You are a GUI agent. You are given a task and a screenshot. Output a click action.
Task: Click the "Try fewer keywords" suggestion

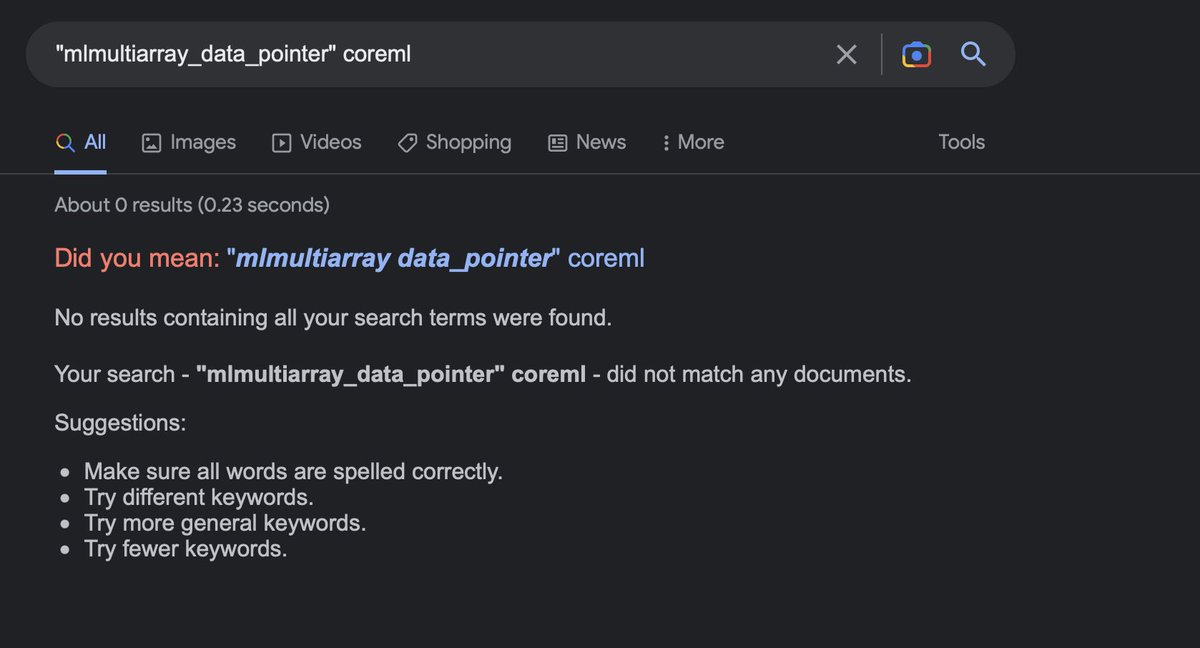185,549
